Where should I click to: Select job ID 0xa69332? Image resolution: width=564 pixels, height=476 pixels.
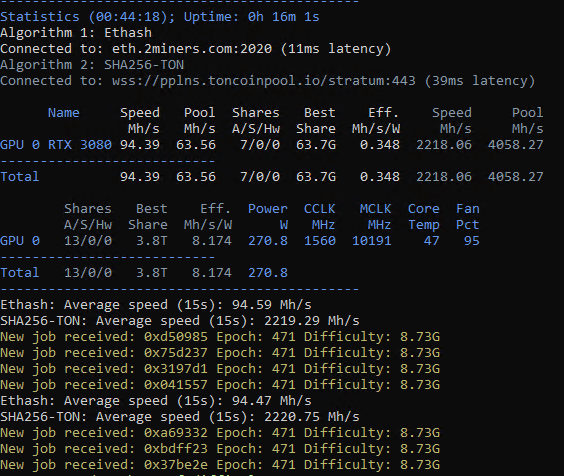pos(176,433)
